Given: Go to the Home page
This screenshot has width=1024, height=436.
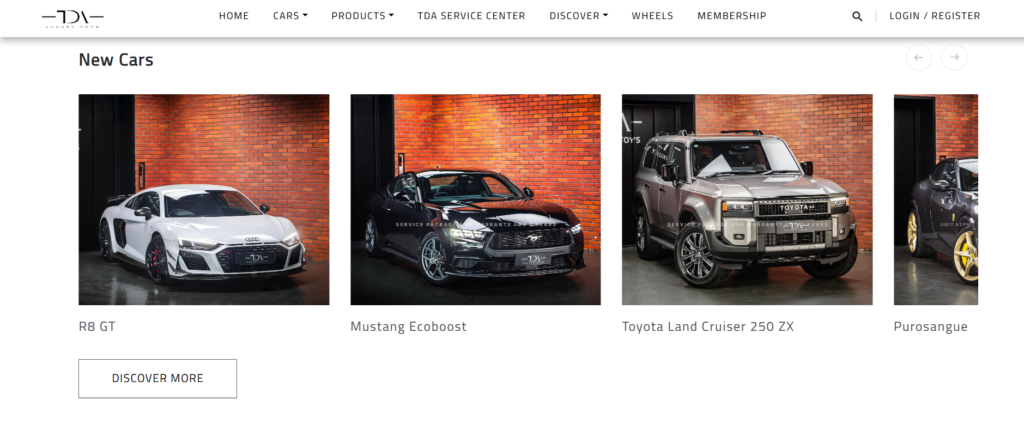Looking at the screenshot, I should (x=234, y=16).
